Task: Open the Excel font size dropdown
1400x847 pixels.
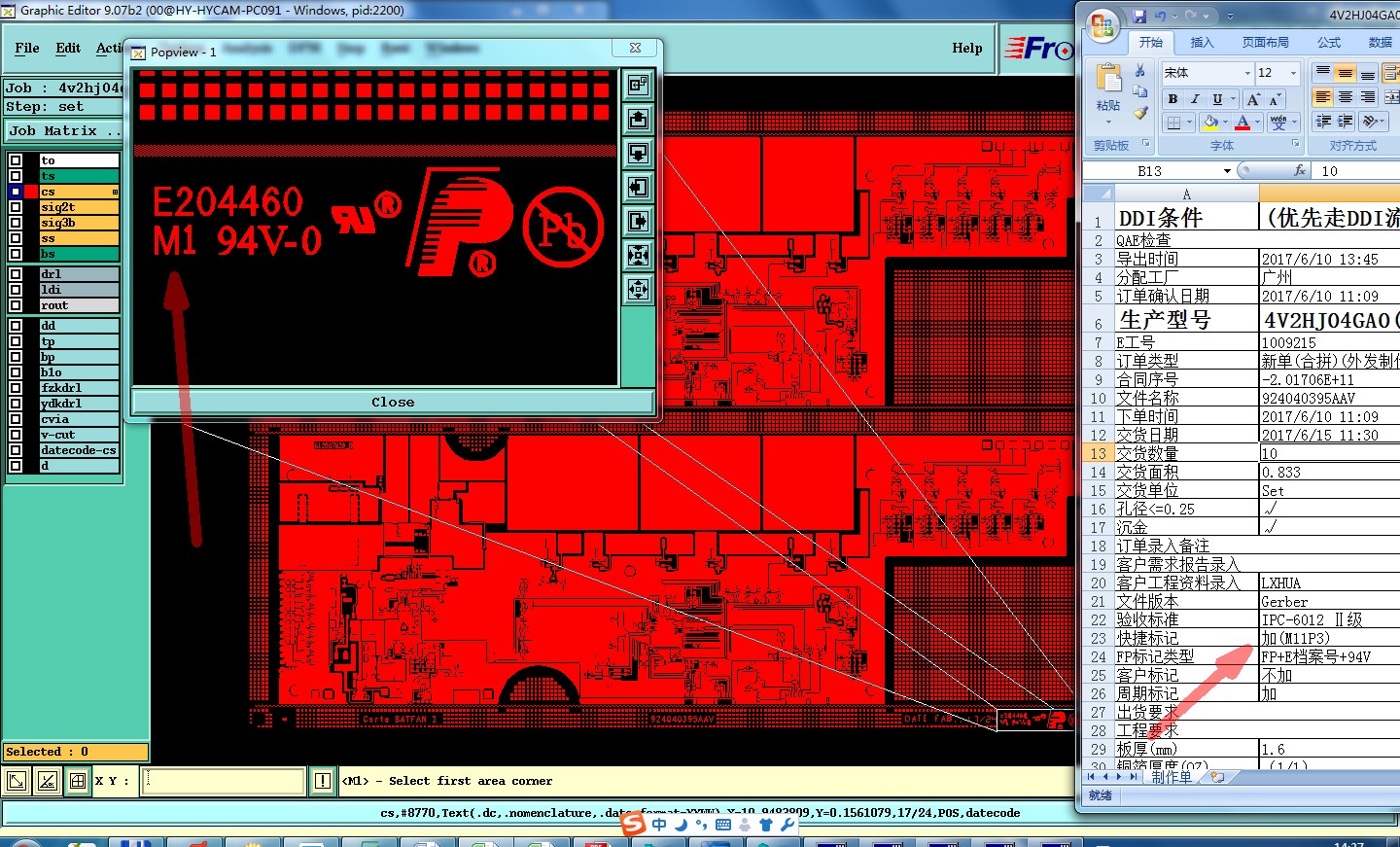Action: coord(1293,73)
